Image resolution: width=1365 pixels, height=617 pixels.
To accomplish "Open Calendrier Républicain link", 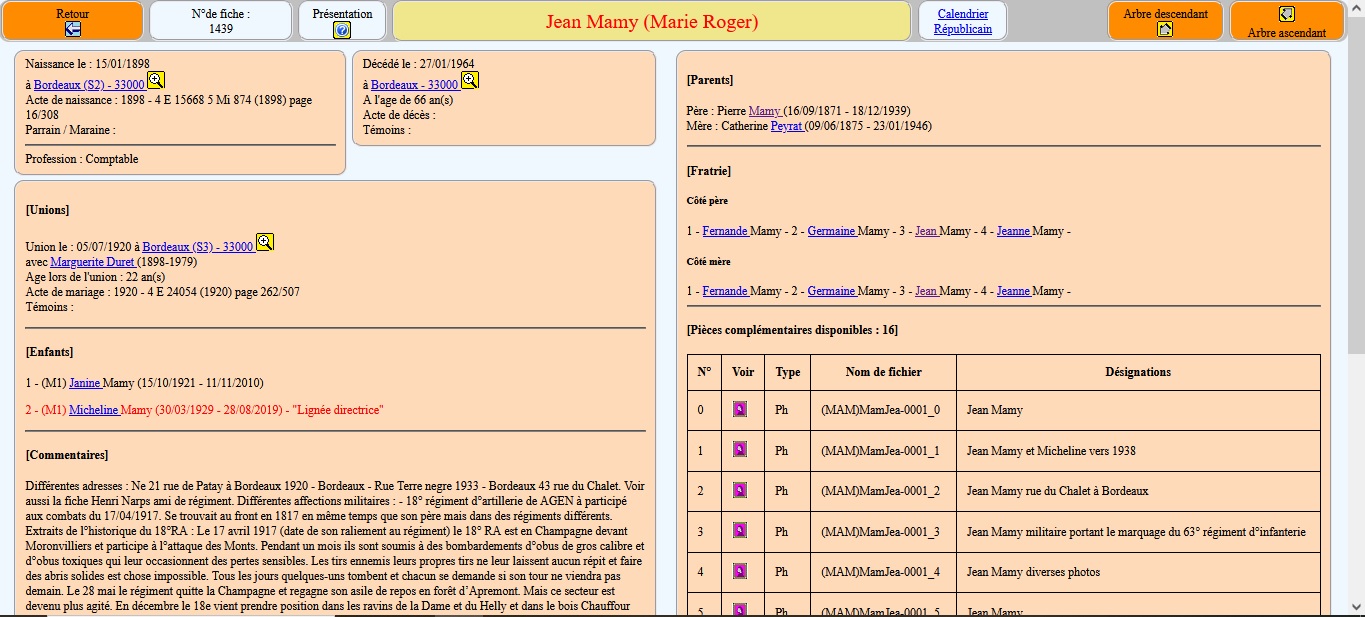I will [x=962, y=21].
